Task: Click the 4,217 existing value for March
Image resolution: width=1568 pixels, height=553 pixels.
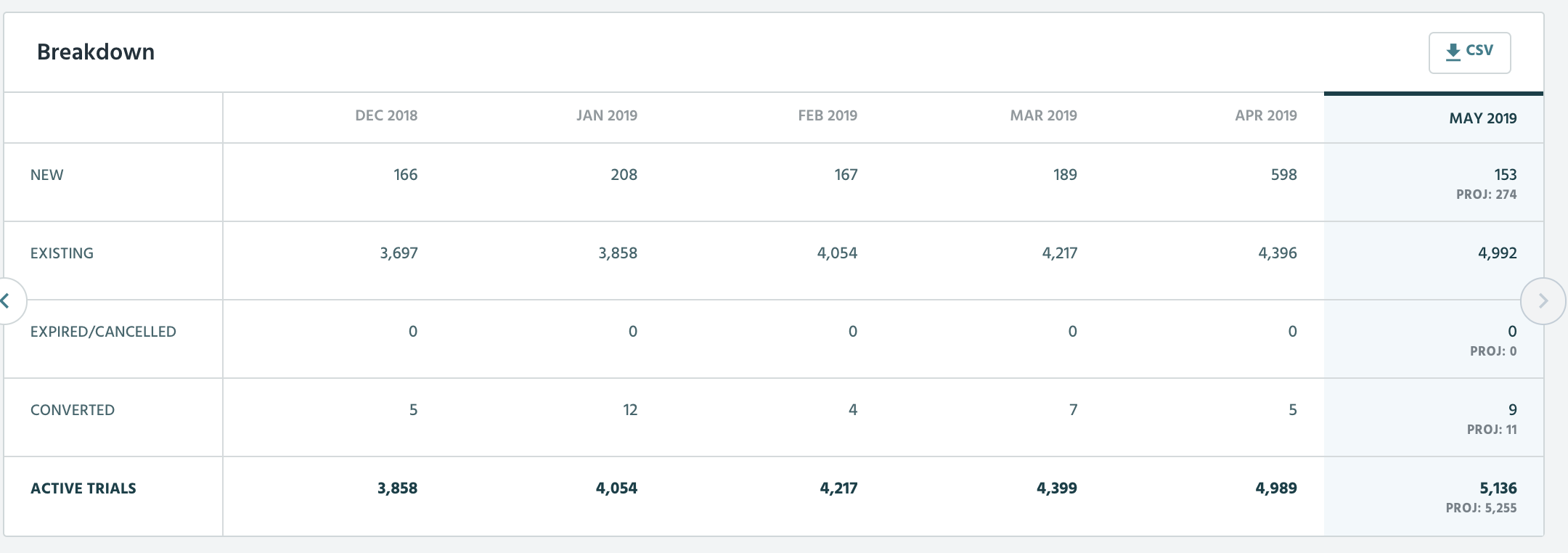Action: pos(1059,253)
